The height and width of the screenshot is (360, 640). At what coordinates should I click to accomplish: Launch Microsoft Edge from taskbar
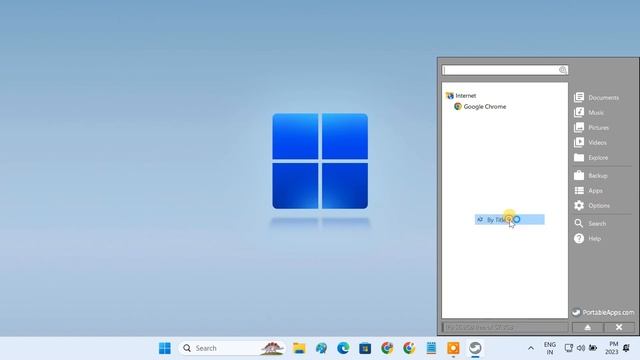343,348
